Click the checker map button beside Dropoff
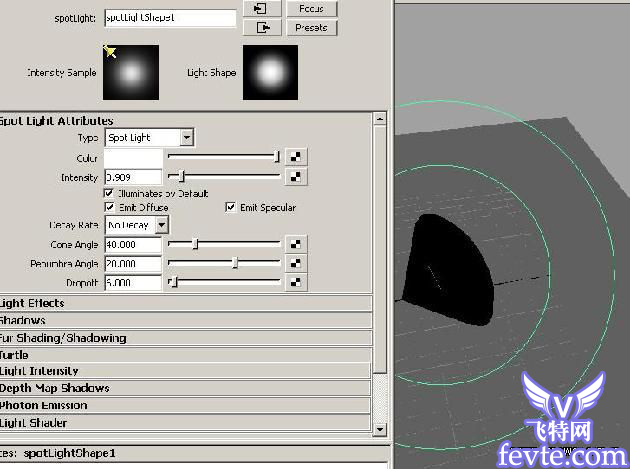 coord(295,282)
